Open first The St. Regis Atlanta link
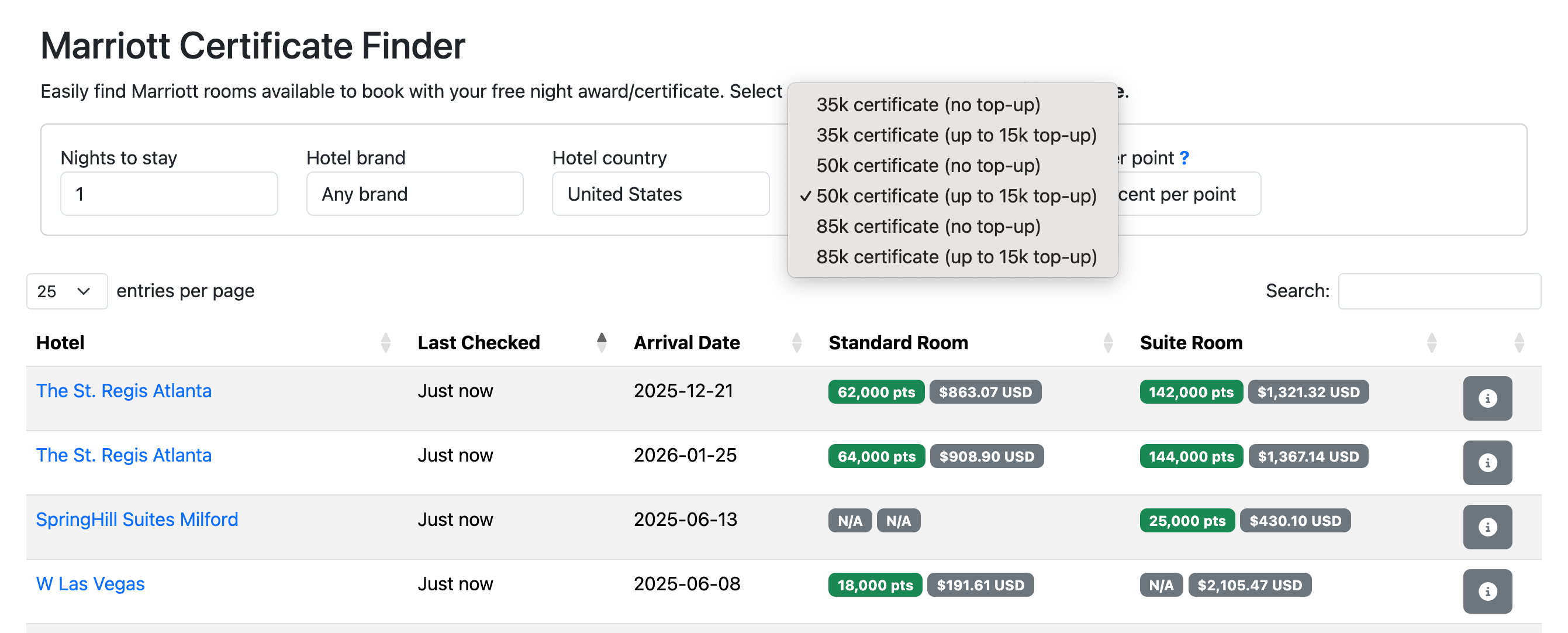The image size is (1568, 633). pos(123,391)
